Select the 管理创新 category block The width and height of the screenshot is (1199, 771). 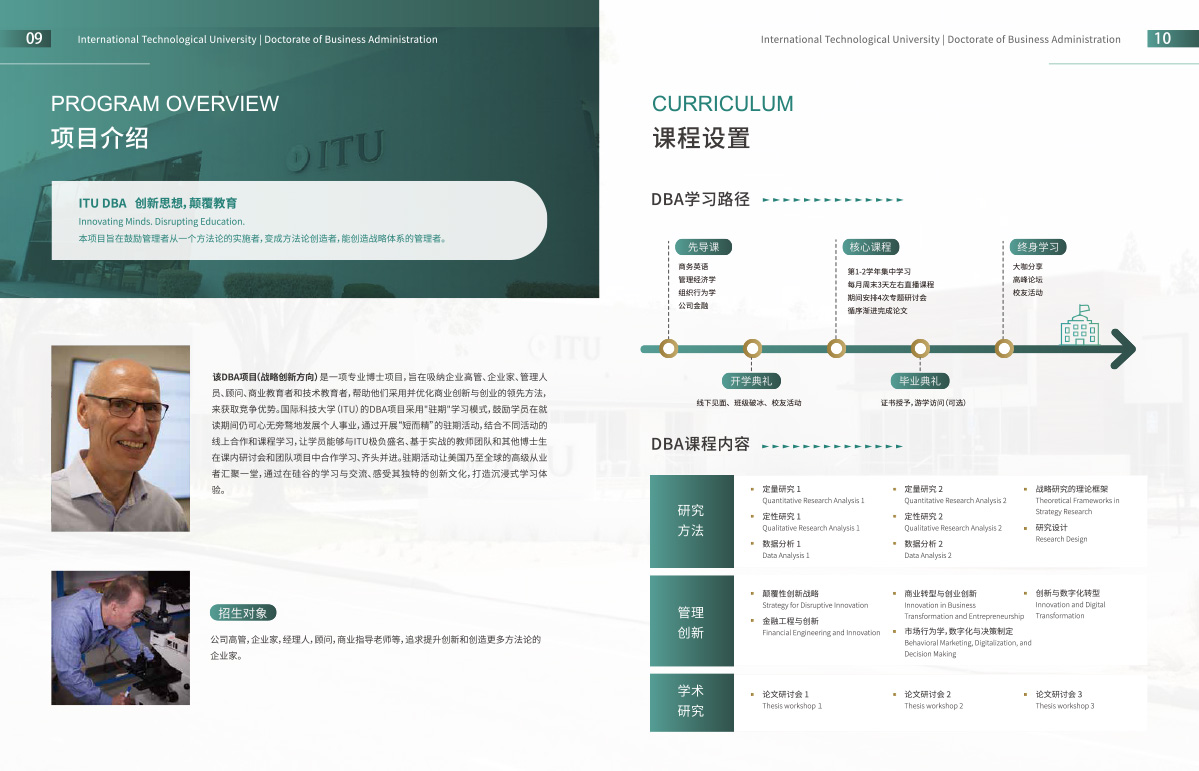coord(691,622)
